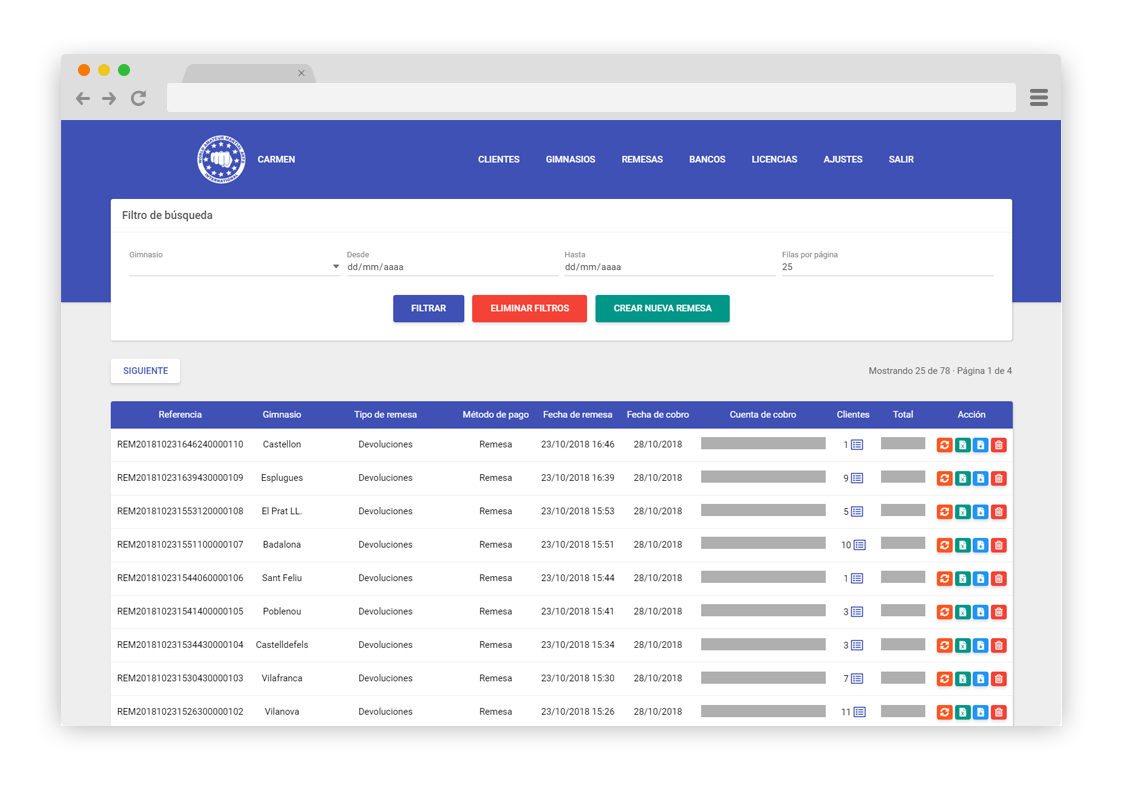Click the 'Mostrando 25 de 78' pagination text
1130x787 pixels.
click(x=909, y=370)
